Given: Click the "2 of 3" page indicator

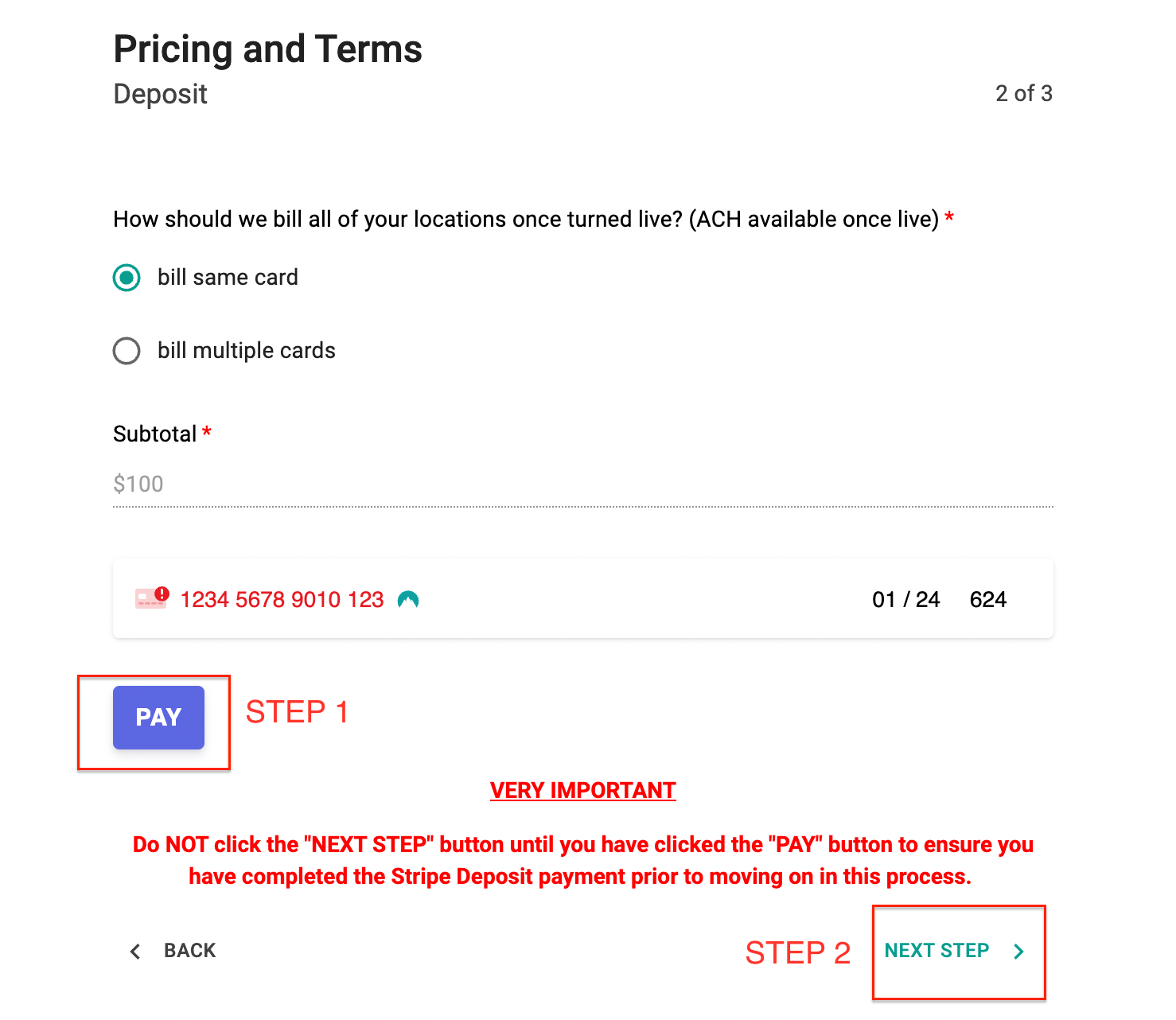Looking at the screenshot, I should 1024,94.
